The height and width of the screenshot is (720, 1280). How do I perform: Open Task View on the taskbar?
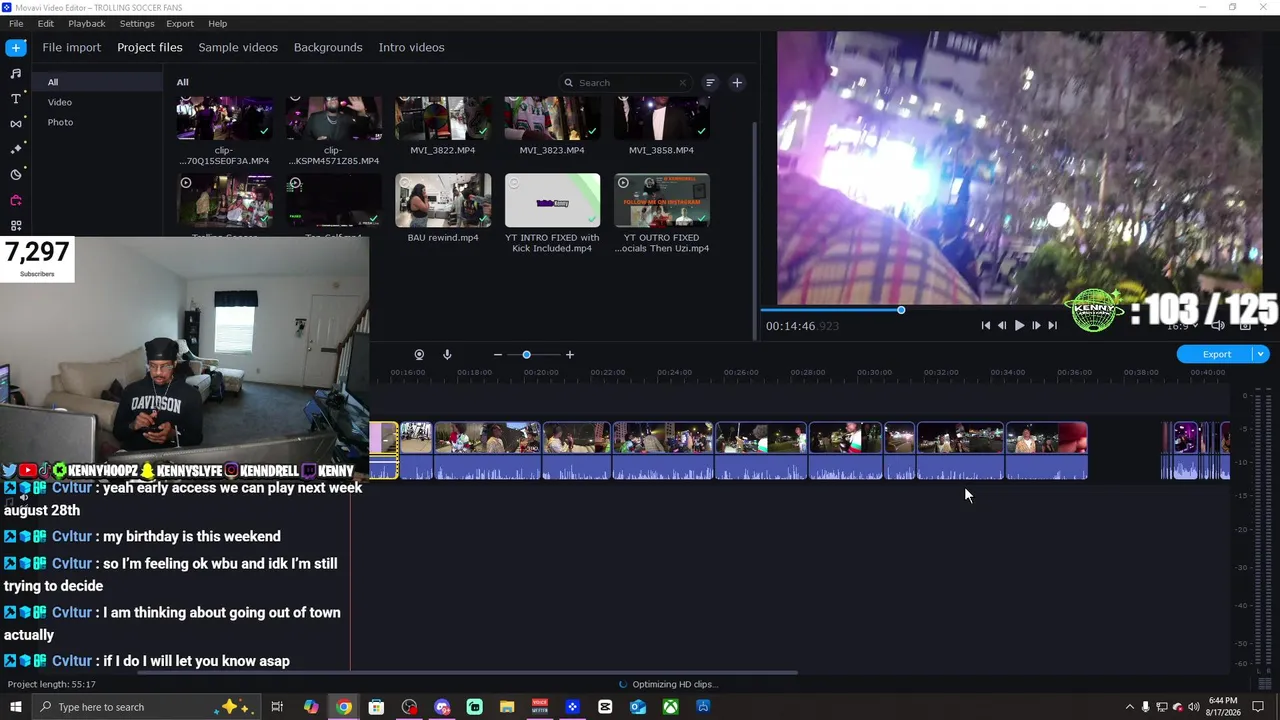pyautogui.click(x=277, y=707)
